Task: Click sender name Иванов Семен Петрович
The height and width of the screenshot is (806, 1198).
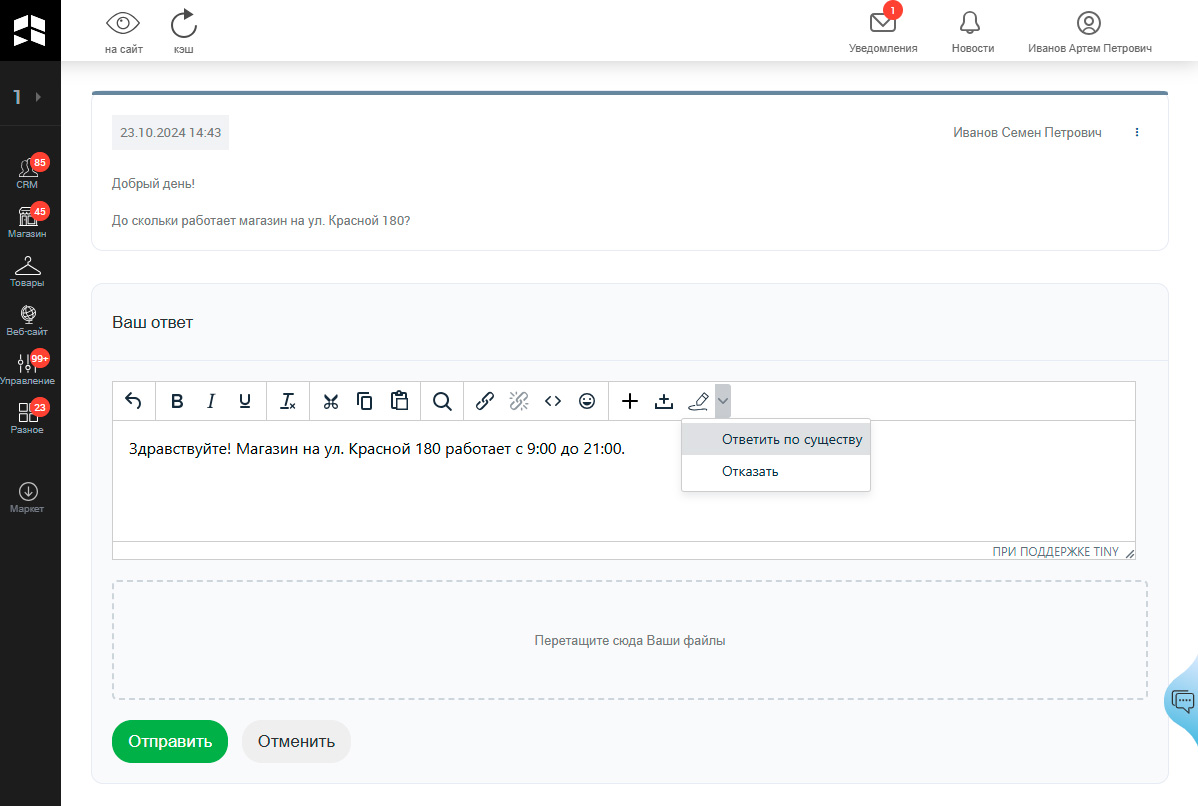Action: point(1027,132)
